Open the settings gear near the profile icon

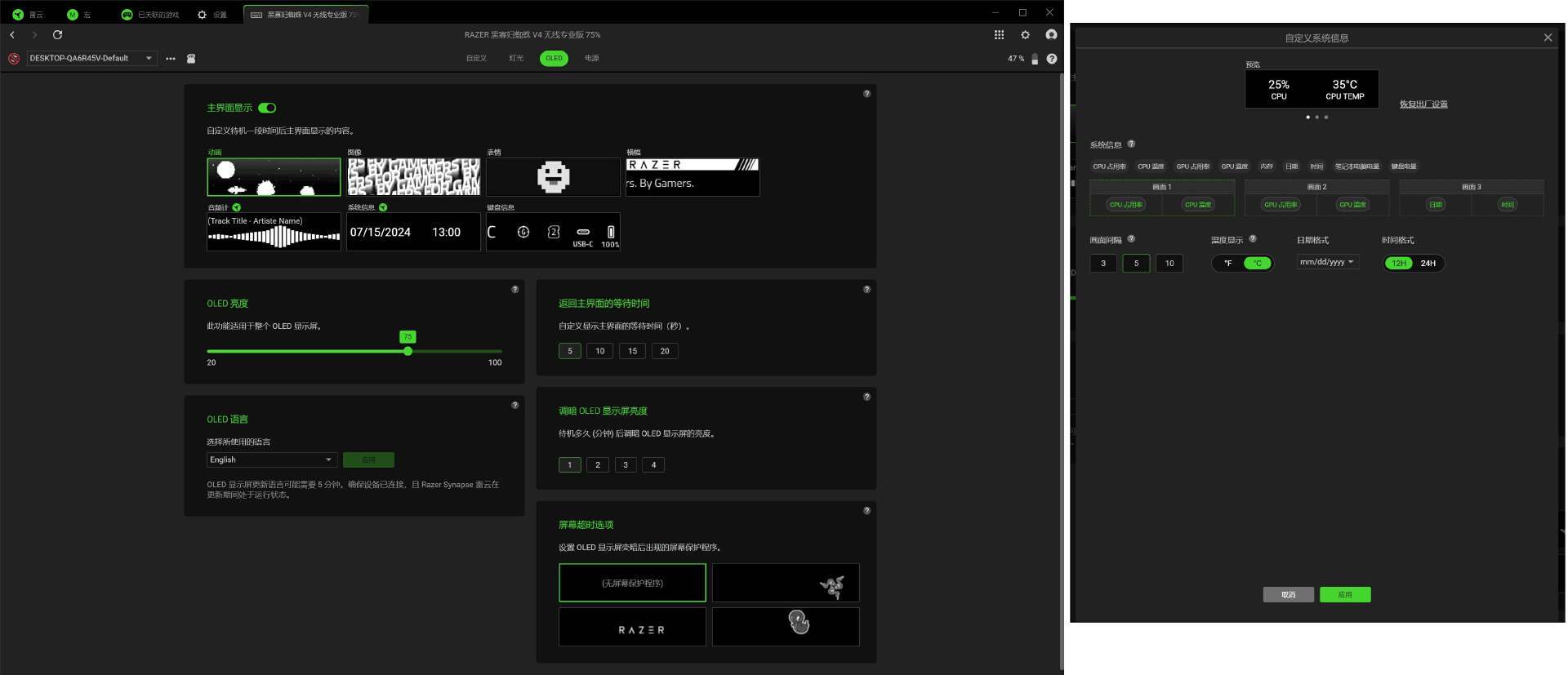pyautogui.click(x=1026, y=35)
